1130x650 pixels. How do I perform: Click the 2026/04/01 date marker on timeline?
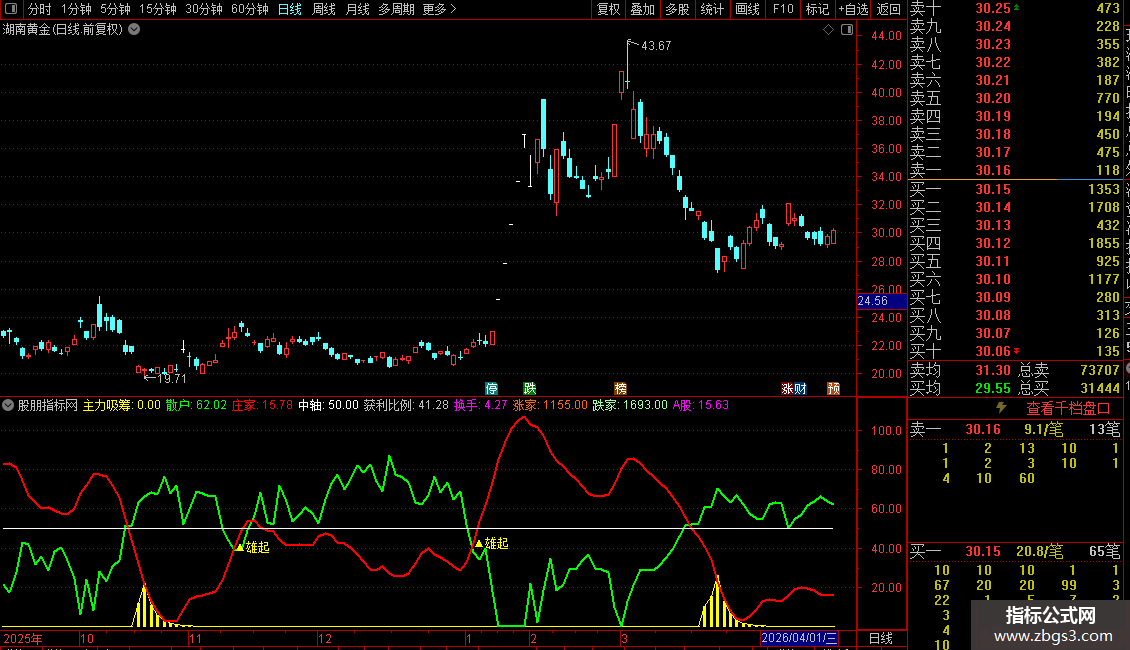tap(798, 638)
